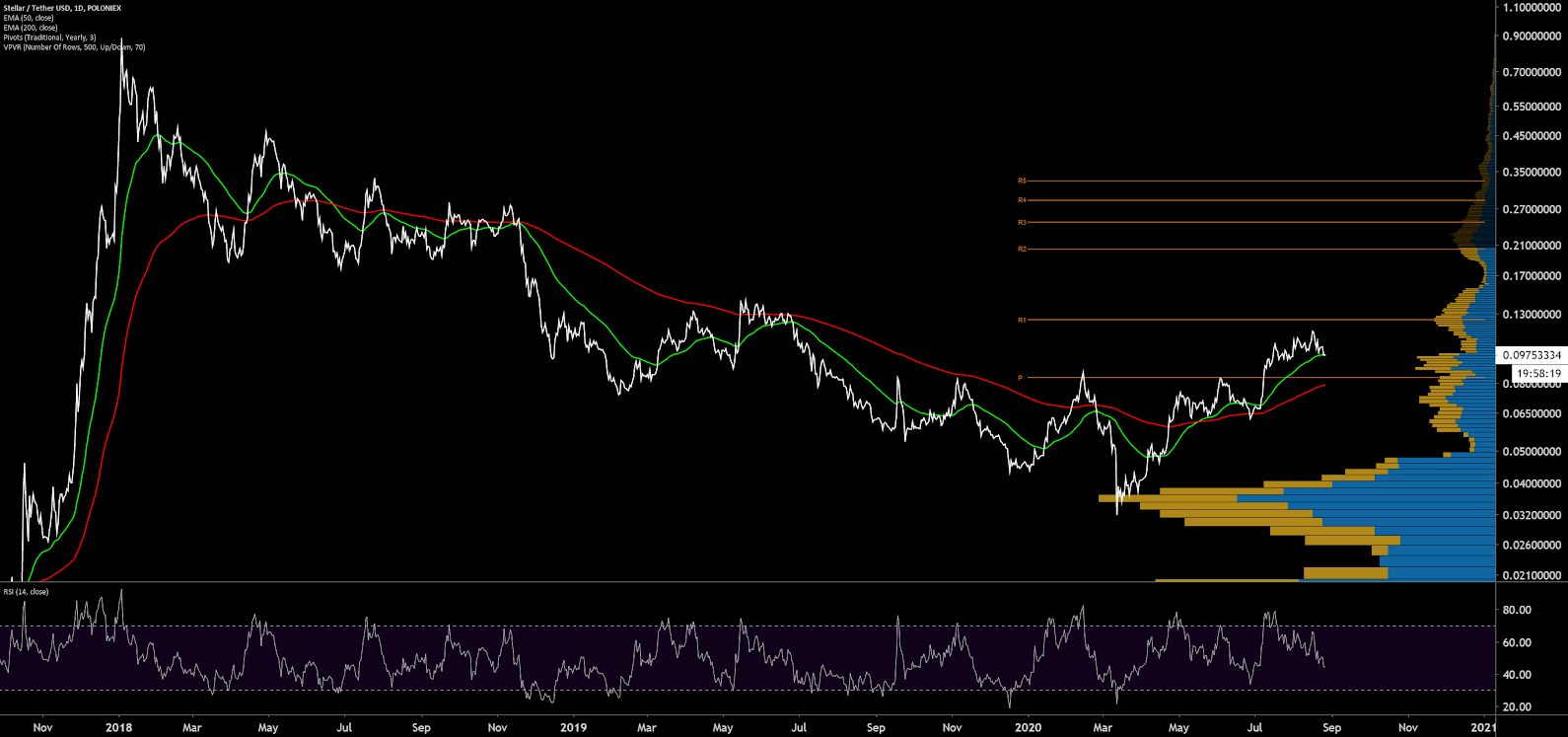1568x737 pixels.
Task: Click the 80.00 level on RSI scale
Action: 1517,611
